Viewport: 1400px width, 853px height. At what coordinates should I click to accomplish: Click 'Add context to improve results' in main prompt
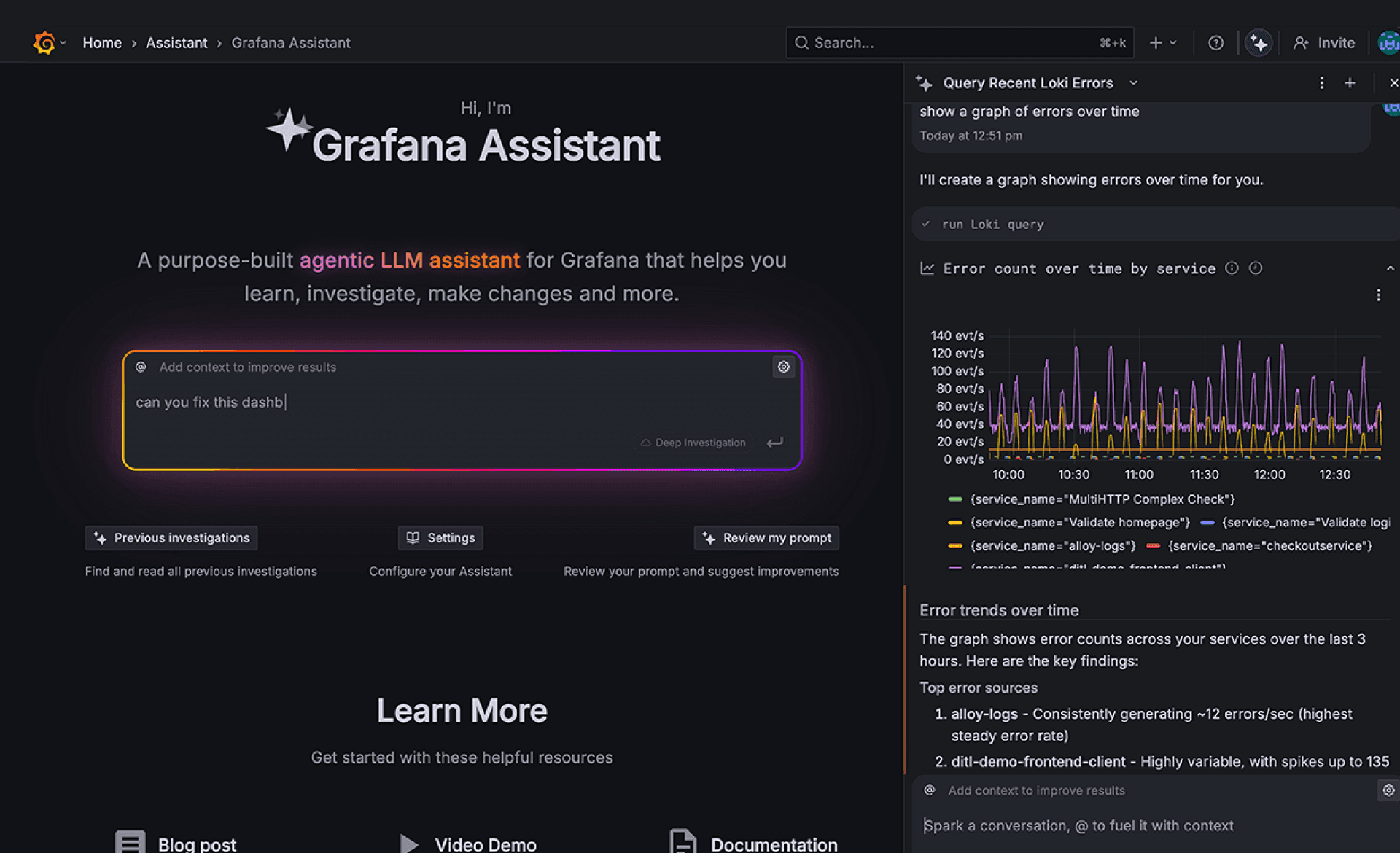(x=248, y=367)
